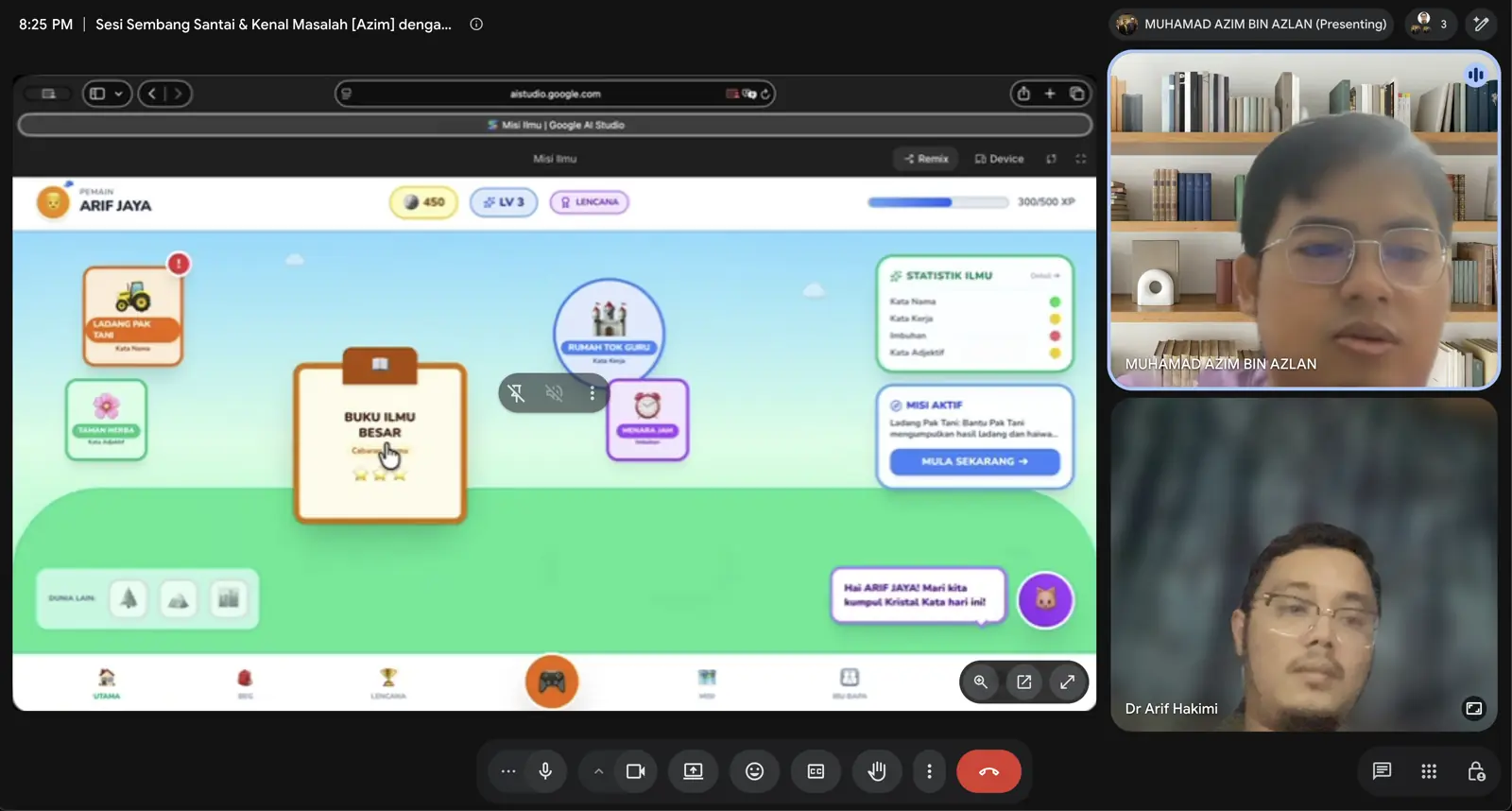Screen dimensions: 1512x811
Task: Leave call with red hang-up button
Action: tap(988, 771)
